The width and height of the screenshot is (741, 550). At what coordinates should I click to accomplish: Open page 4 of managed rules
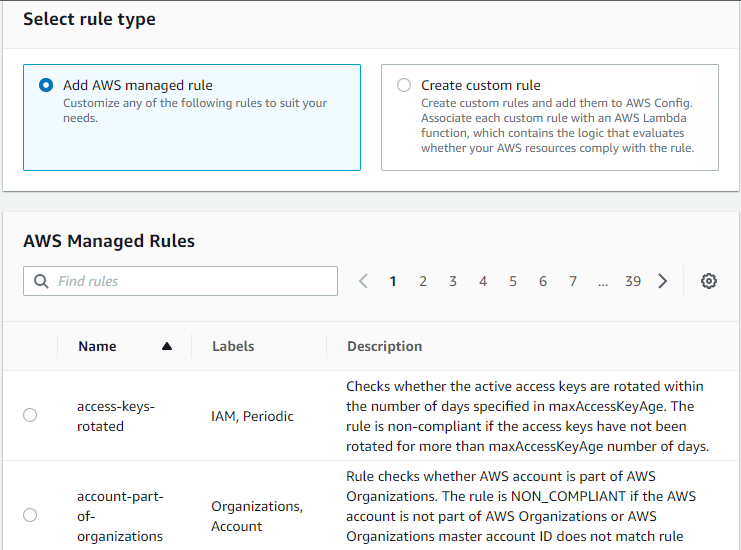click(x=483, y=281)
